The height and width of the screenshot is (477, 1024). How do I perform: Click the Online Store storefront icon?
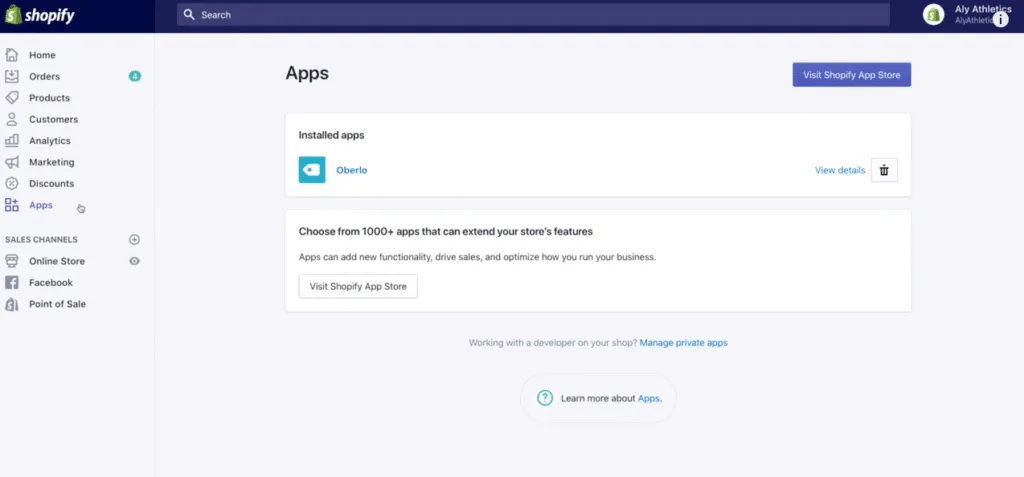point(12,261)
